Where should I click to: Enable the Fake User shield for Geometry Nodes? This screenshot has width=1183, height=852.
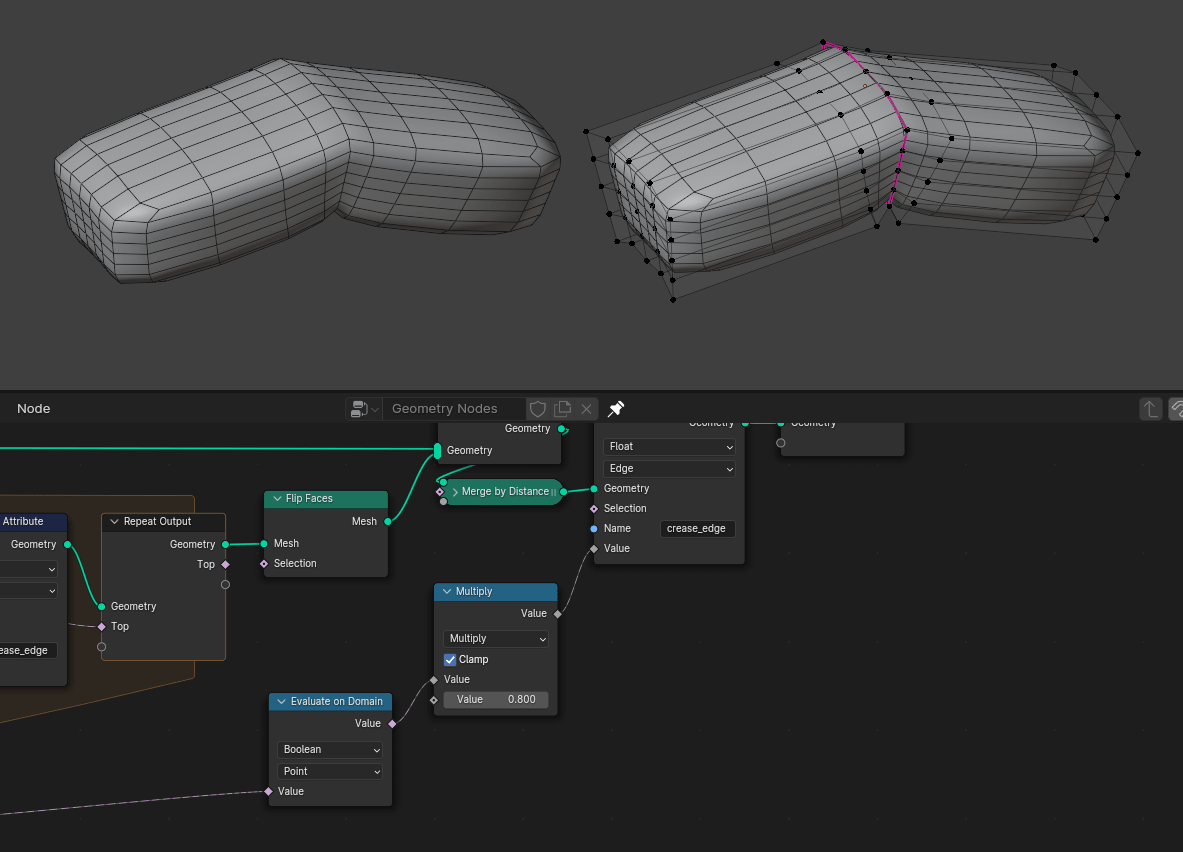[x=538, y=408]
